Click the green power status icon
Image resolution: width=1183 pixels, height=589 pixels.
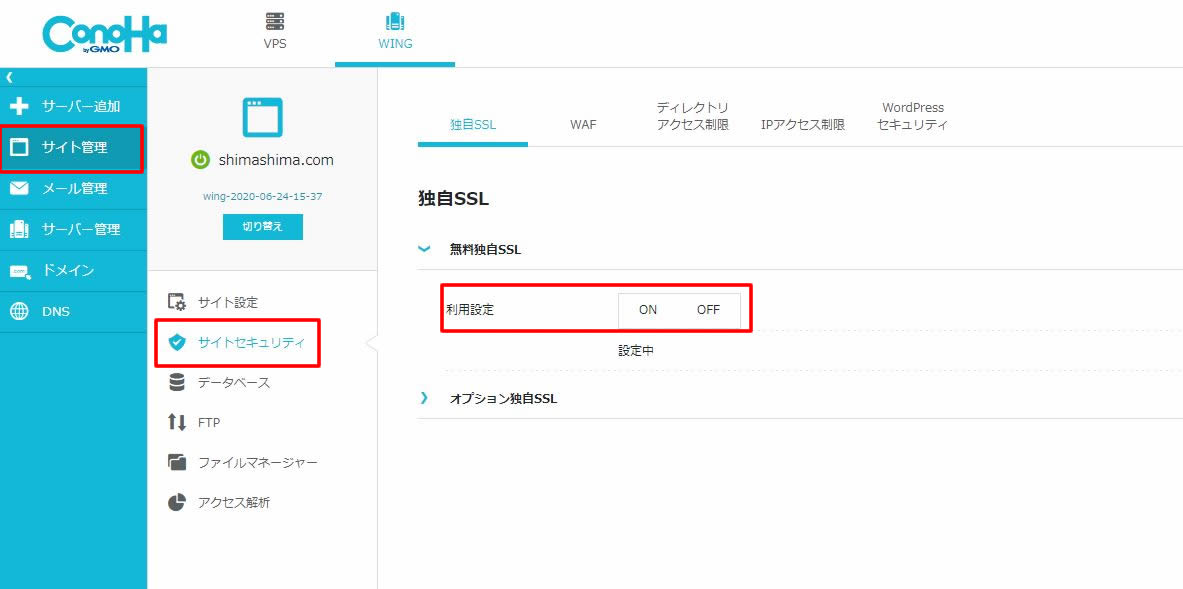[x=200, y=160]
